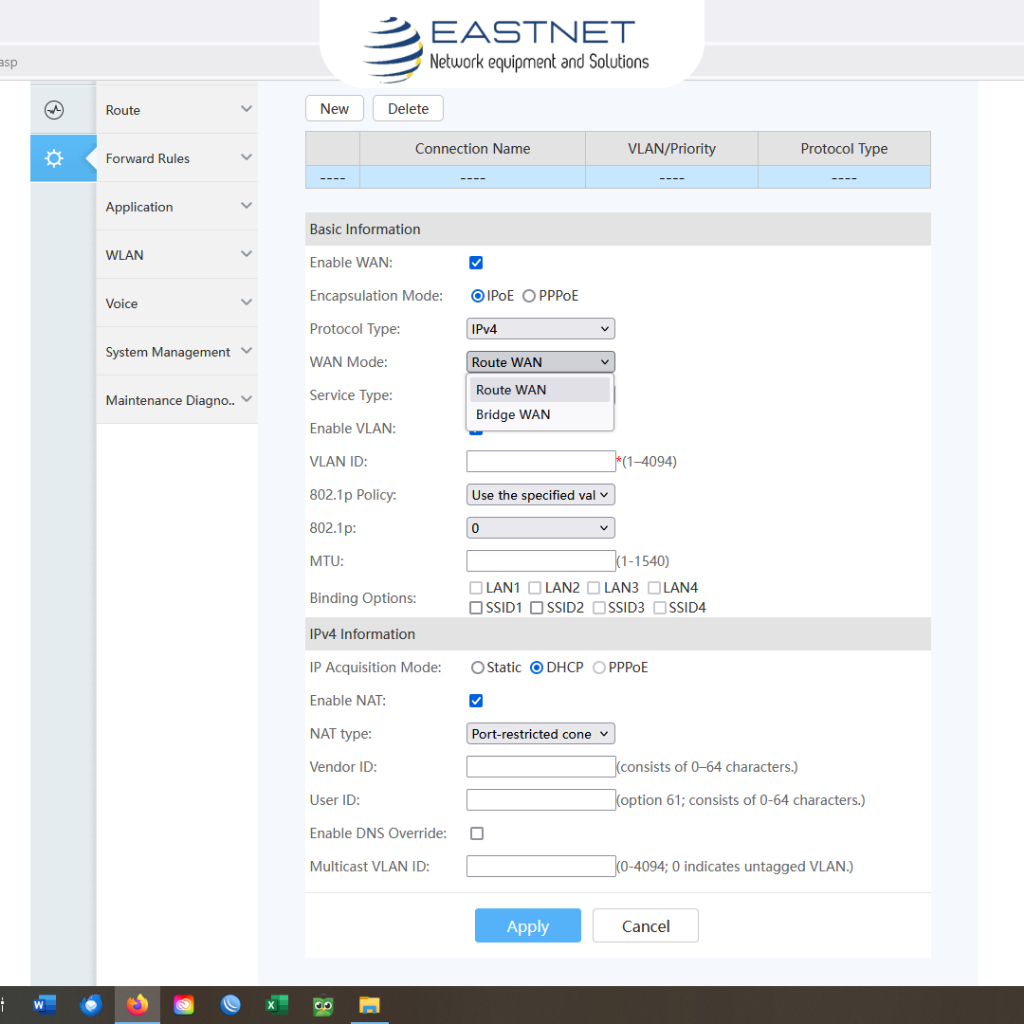Select PPPoE encapsulation mode
Image resolution: width=1024 pixels, height=1024 pixels.
pyautogui.click(x=529, y=296)
